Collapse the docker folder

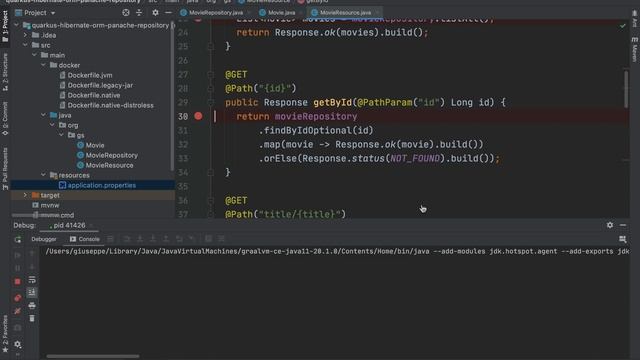tap(43, 65)
